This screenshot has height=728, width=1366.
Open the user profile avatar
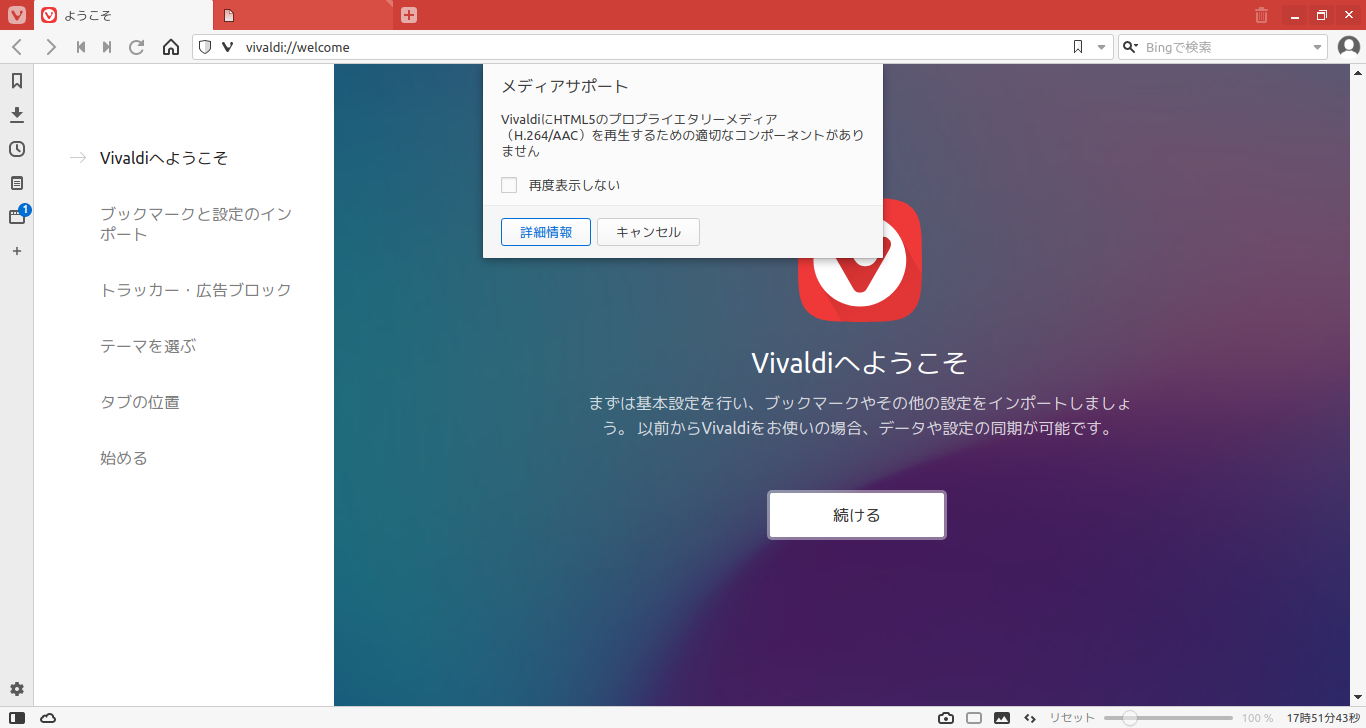[1349, 47]
